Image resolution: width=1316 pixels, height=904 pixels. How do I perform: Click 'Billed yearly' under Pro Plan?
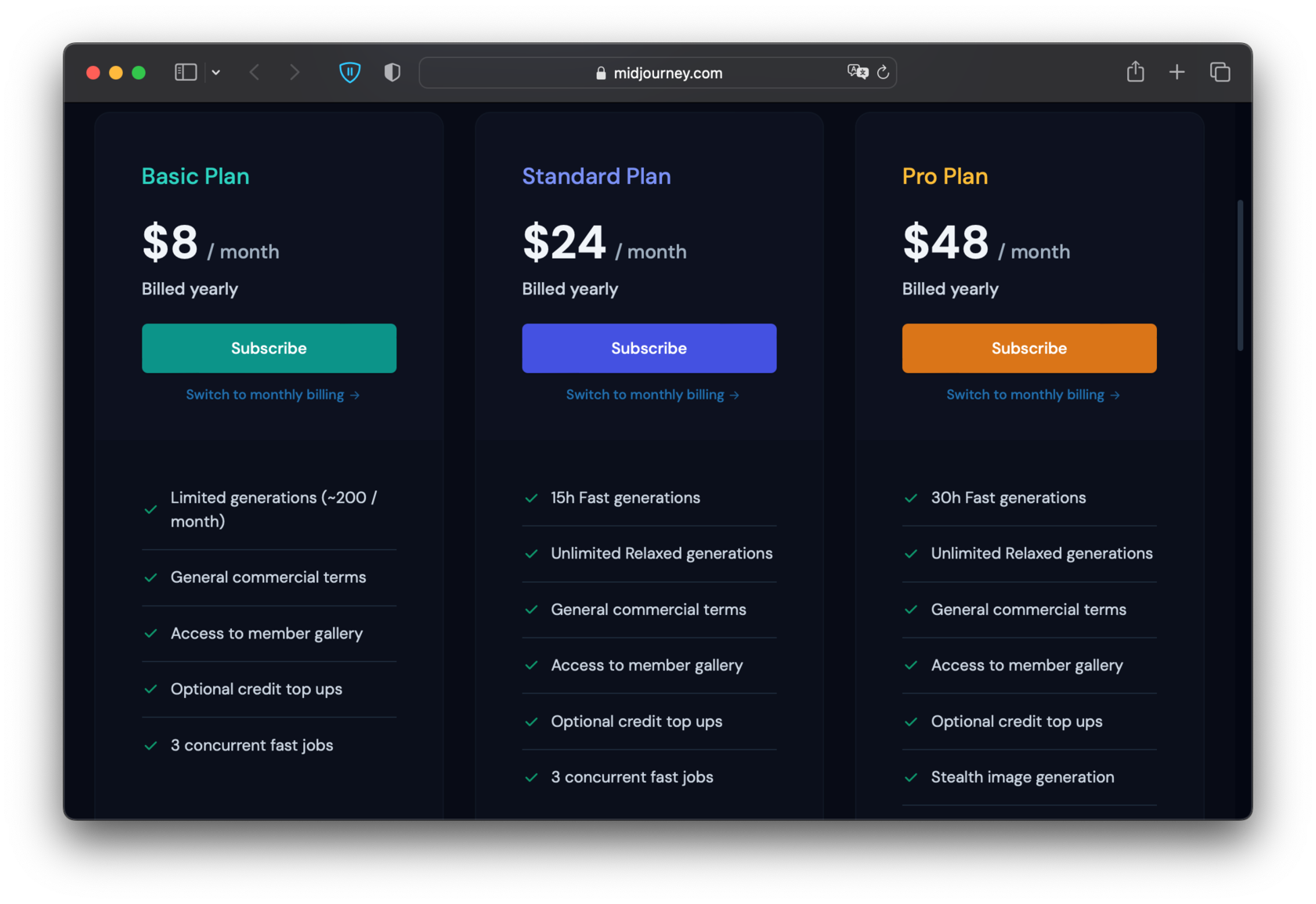(950, 289)
